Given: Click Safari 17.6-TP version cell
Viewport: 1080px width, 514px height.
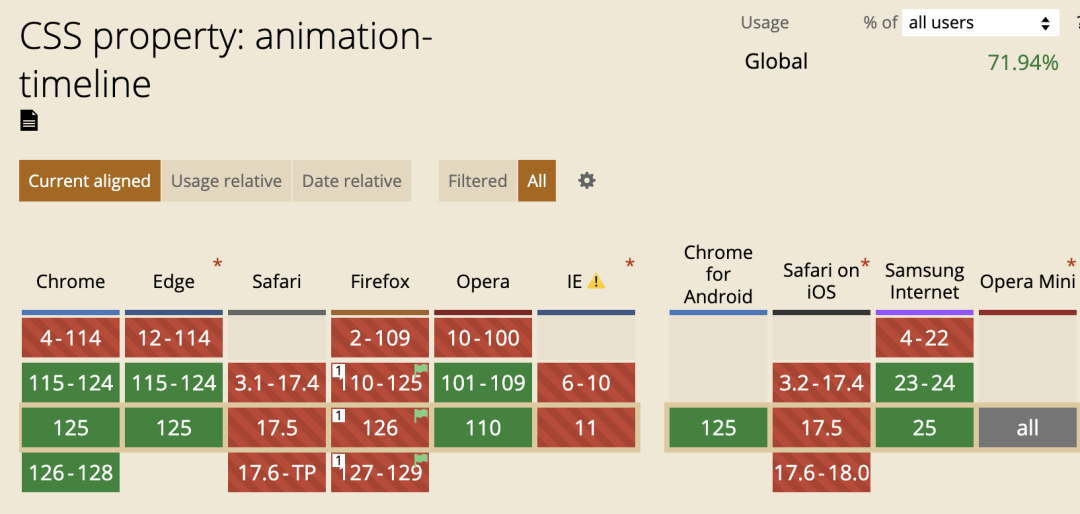Looking at the screenshot, I should 277,473.
